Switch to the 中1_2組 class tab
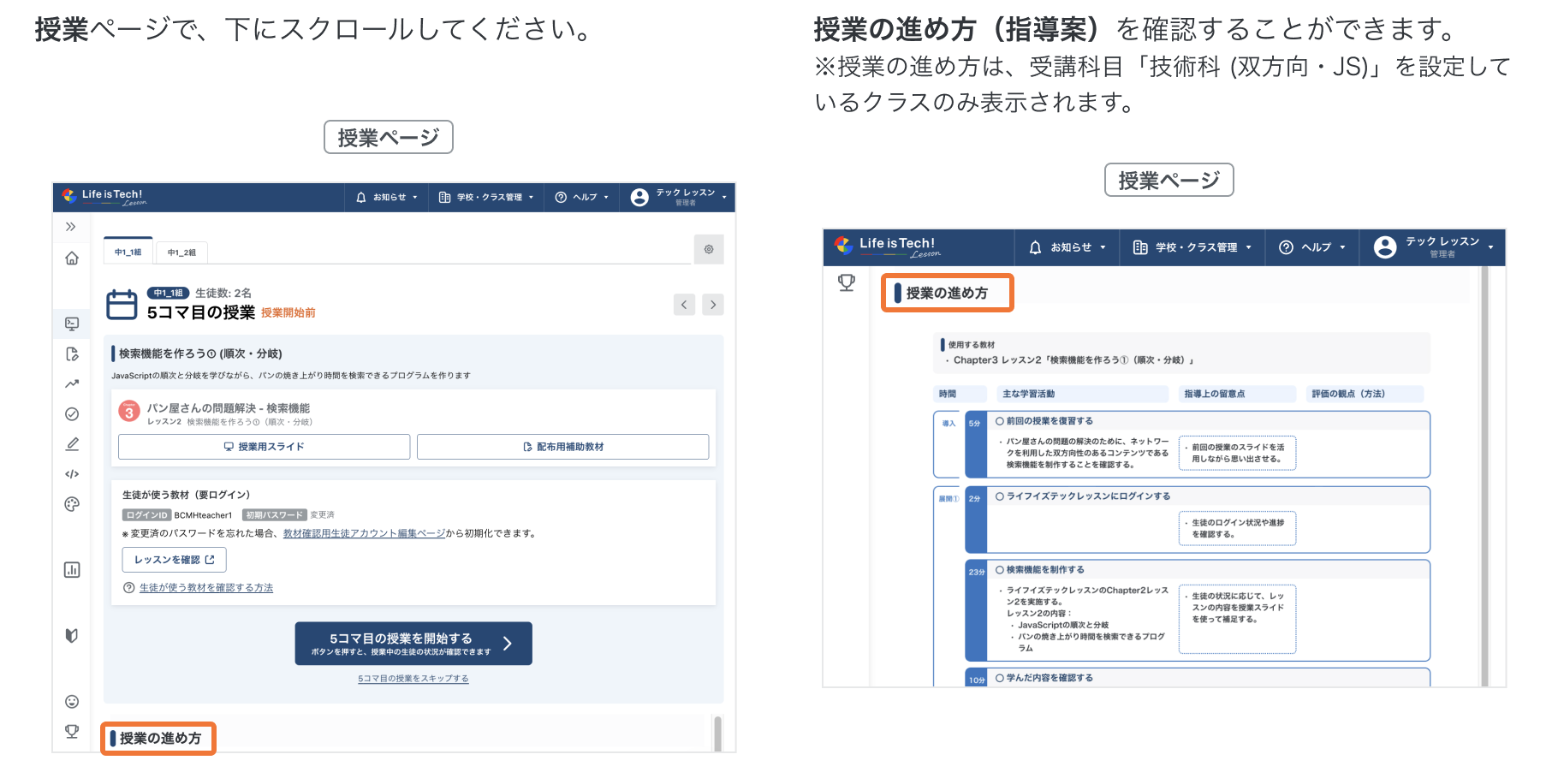 pyautogui.click(x=181, y=252)
